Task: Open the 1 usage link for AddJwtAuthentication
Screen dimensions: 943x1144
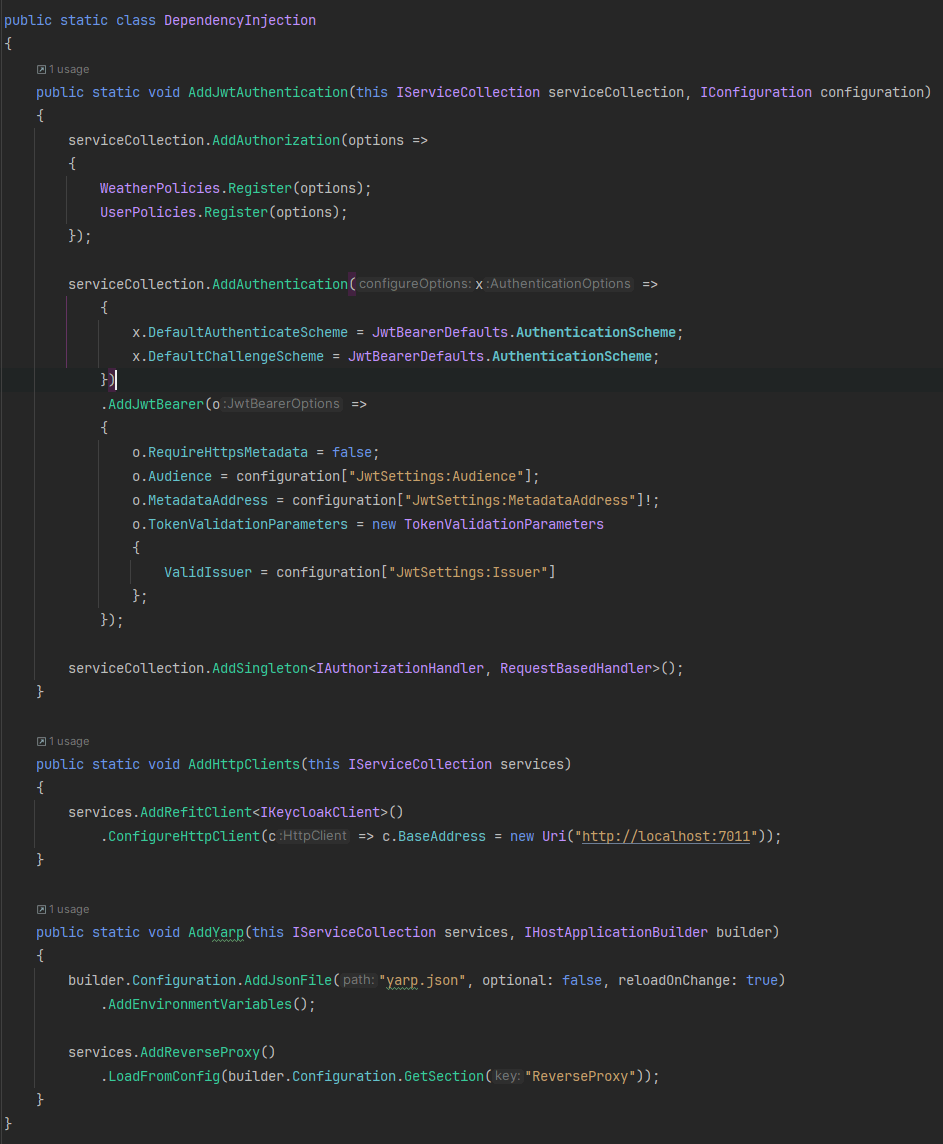Action: (68, 68)
